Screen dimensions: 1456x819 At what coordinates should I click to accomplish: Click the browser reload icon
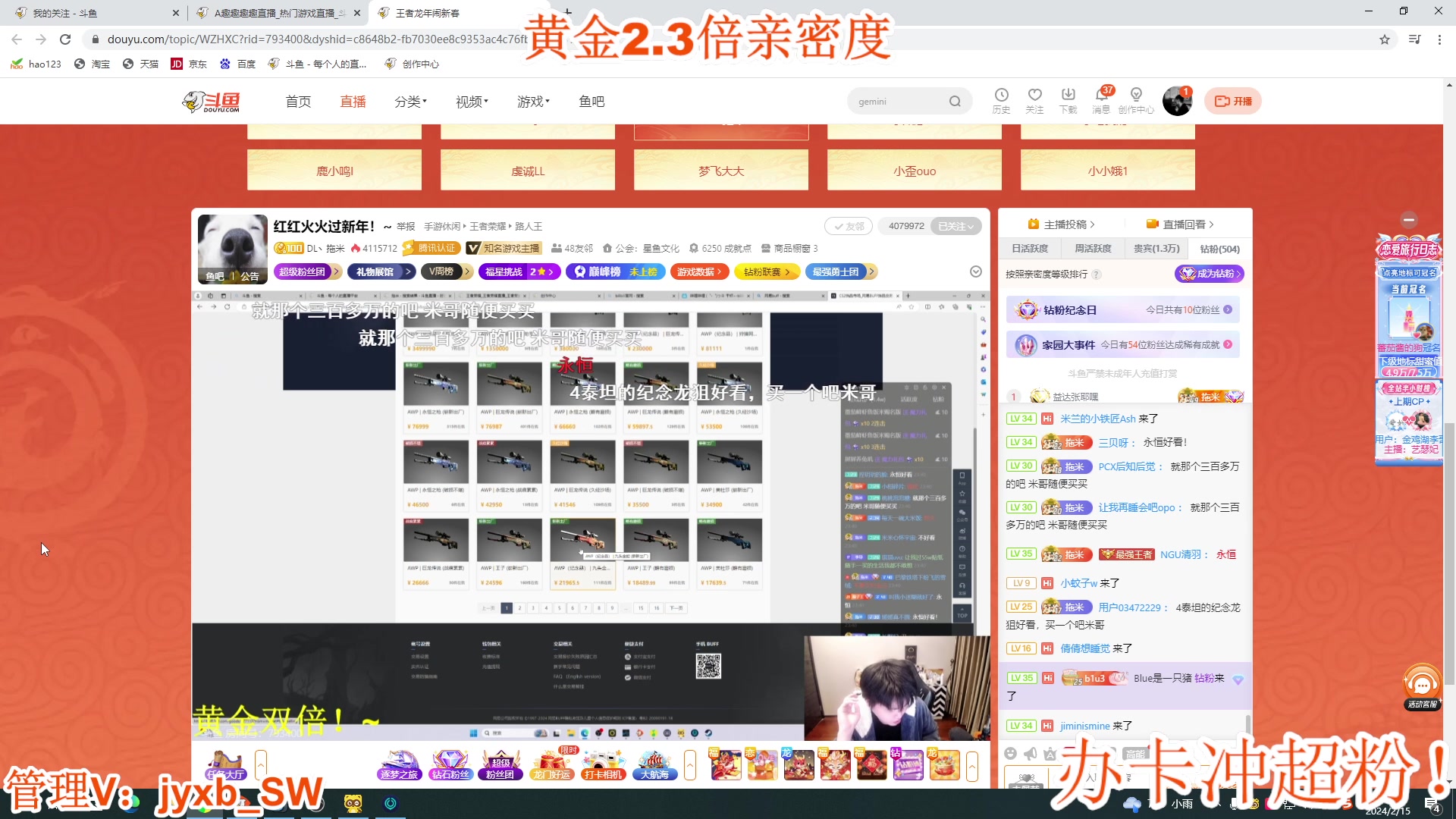[65, 39]
